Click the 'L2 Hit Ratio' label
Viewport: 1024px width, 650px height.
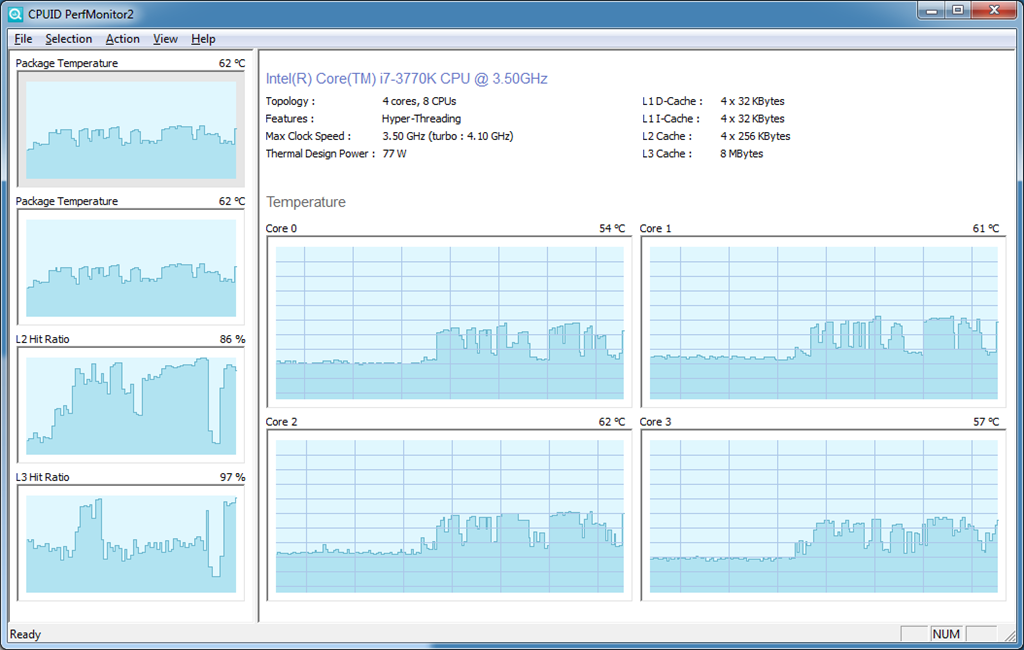(42, 340)
